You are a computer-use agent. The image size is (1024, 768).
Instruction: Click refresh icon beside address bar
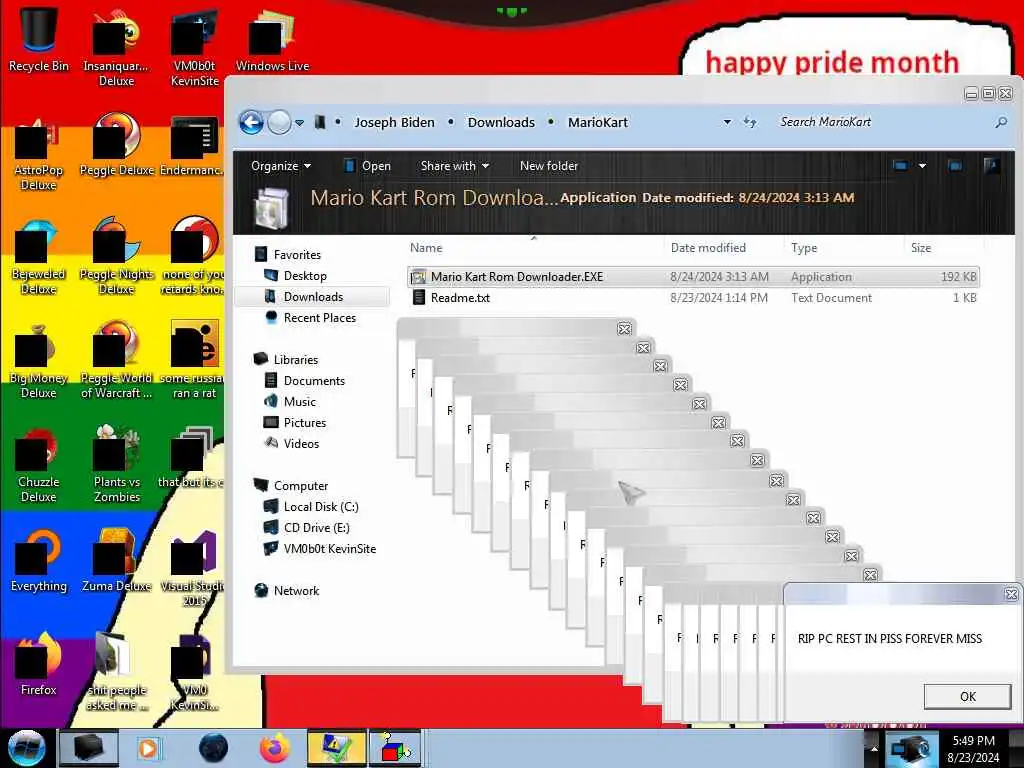pos(750,122)
